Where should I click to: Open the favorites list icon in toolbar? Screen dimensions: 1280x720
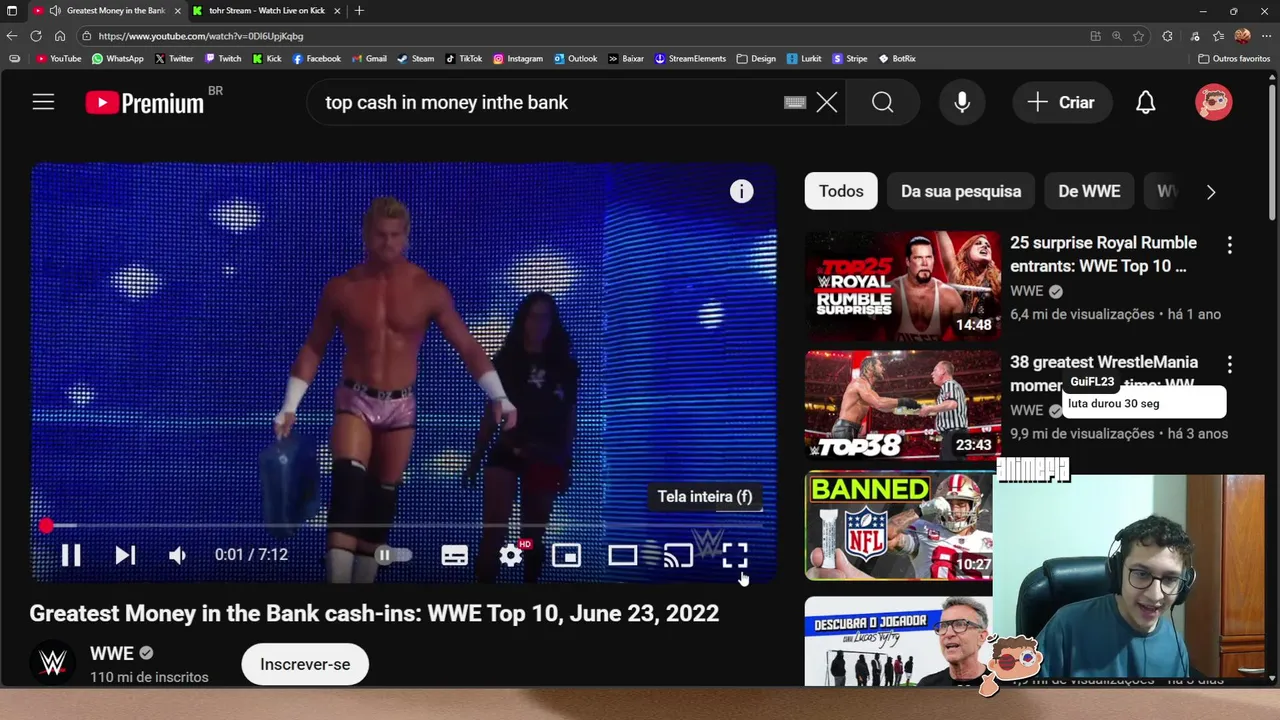point(1218,36)
